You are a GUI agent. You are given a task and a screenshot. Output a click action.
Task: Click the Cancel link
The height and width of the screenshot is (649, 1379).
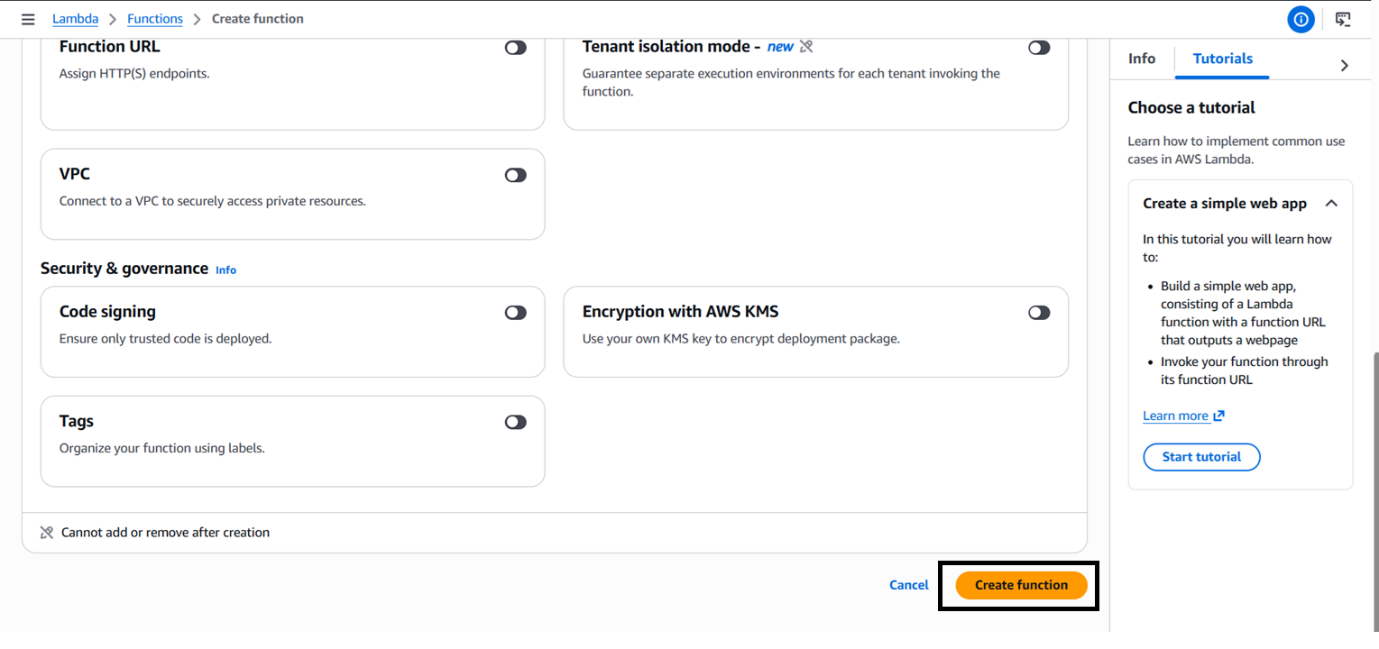click(x=908, y=585)
